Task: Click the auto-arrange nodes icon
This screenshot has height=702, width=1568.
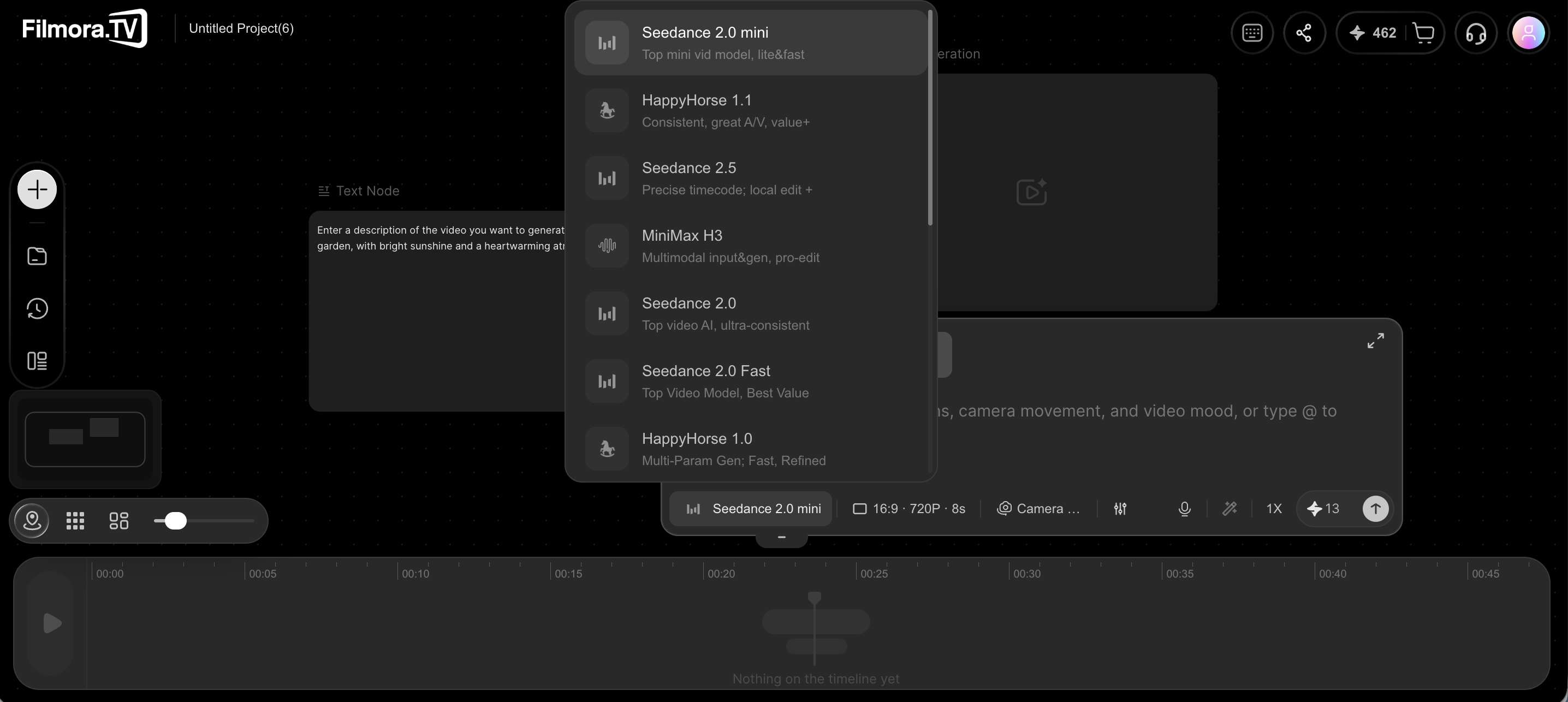Action: point(118,521)
